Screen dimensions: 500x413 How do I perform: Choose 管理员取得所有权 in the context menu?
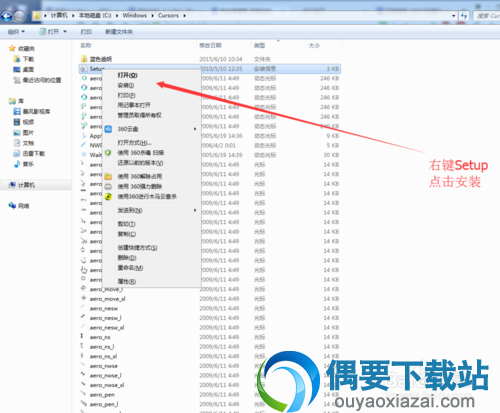(152, 115)
